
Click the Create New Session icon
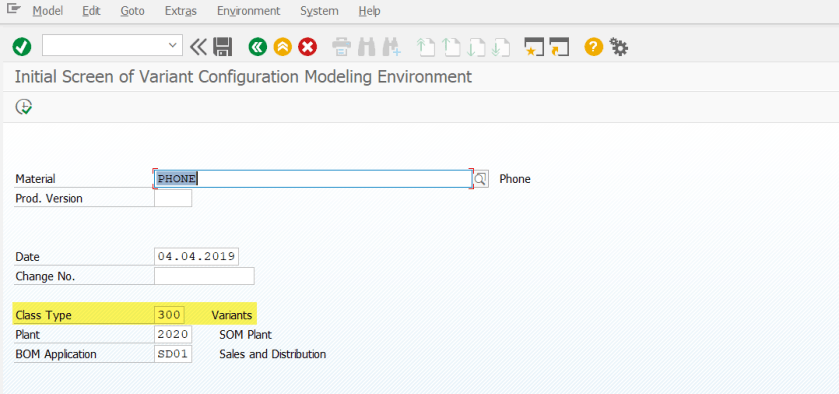[534, 47]
